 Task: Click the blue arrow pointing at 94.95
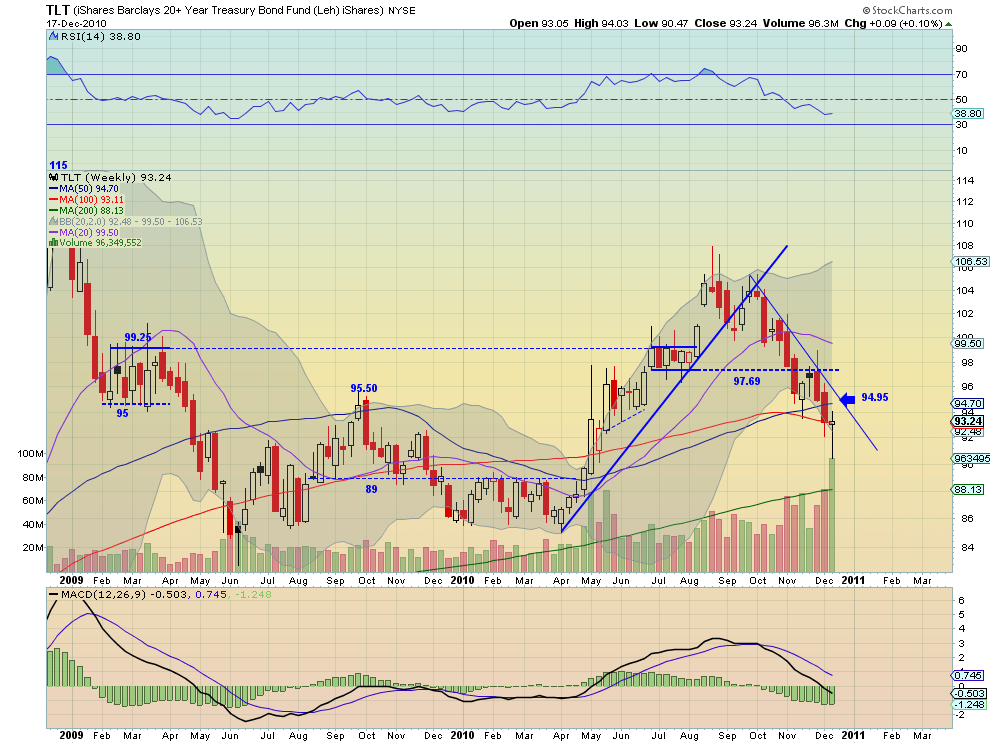pos(845,399)
